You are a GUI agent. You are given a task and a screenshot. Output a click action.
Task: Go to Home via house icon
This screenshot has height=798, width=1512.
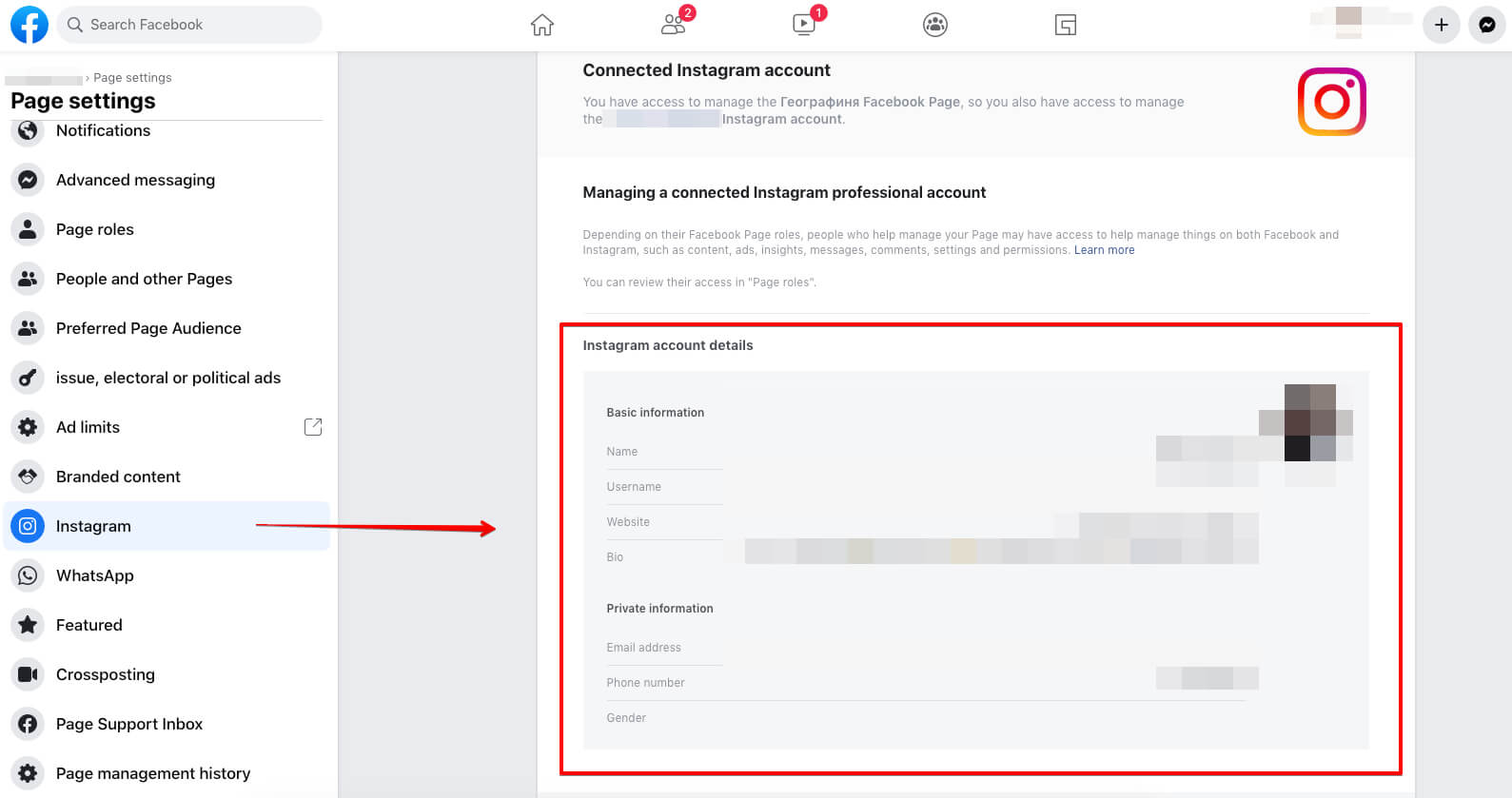click(x=542, y=25)
